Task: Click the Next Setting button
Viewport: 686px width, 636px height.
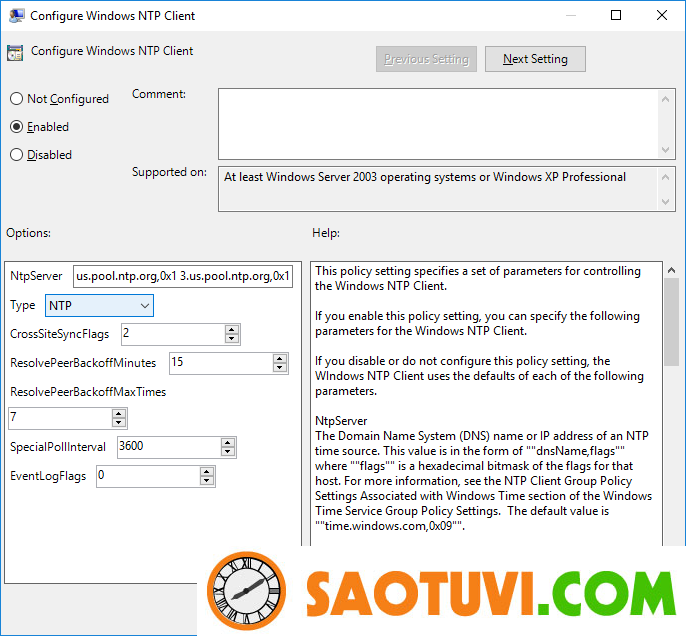Action: click(535, 59)
